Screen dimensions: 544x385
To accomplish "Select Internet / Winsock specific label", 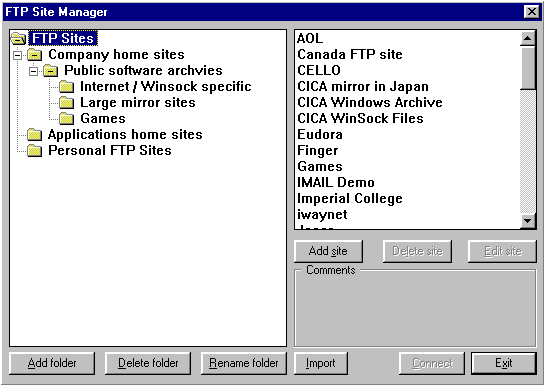I will (166, 87).
